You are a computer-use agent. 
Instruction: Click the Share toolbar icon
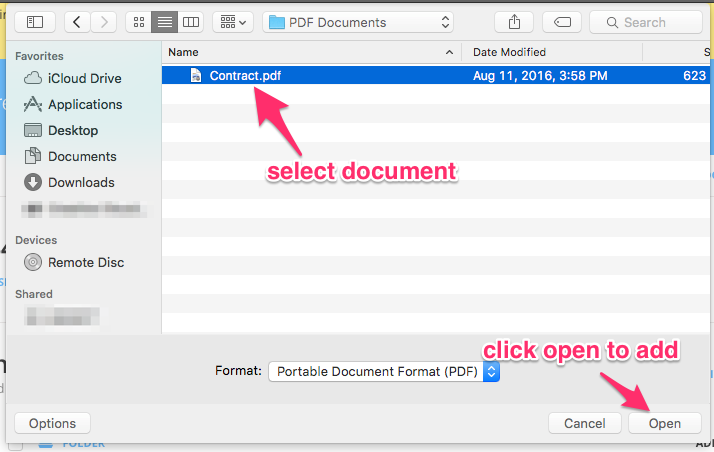(x=515, y=22)
